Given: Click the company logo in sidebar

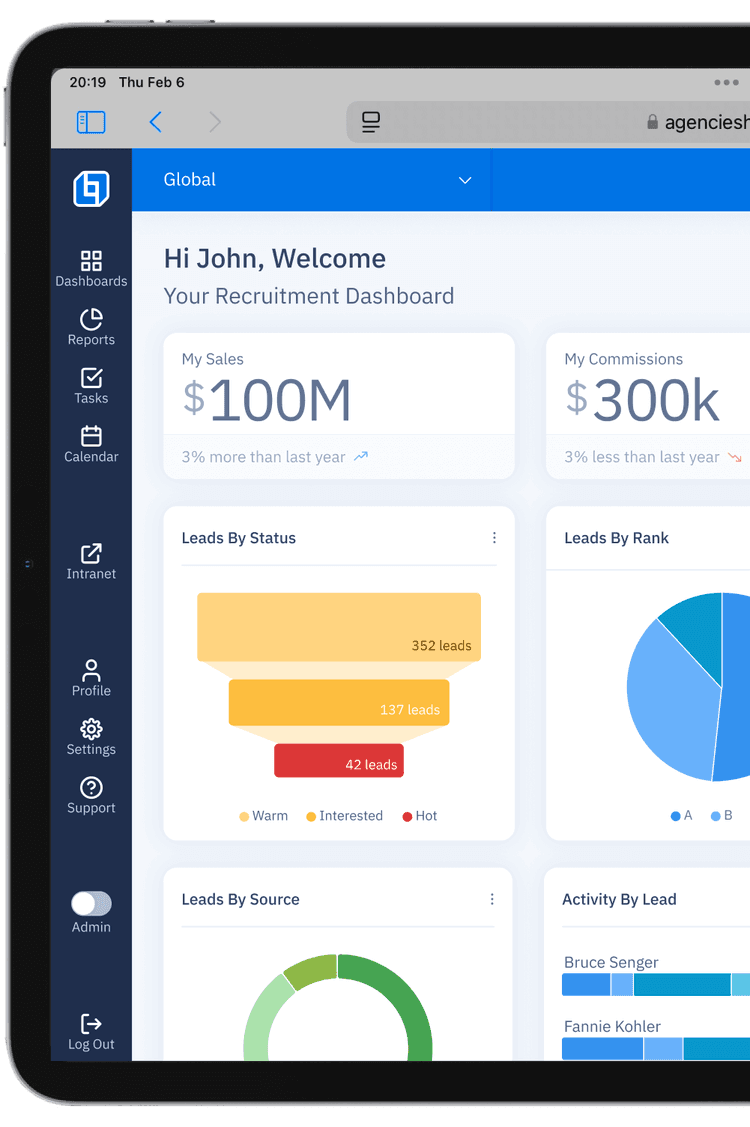Looking at the screenshot, I should (91, 188).
